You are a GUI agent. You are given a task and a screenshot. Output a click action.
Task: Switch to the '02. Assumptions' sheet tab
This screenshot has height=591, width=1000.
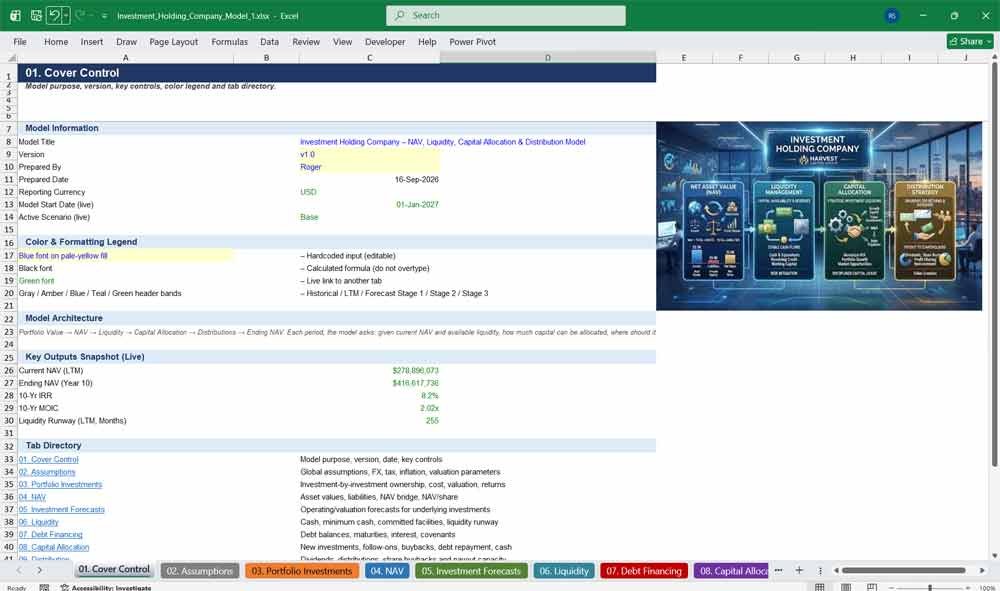pos(200,571)
